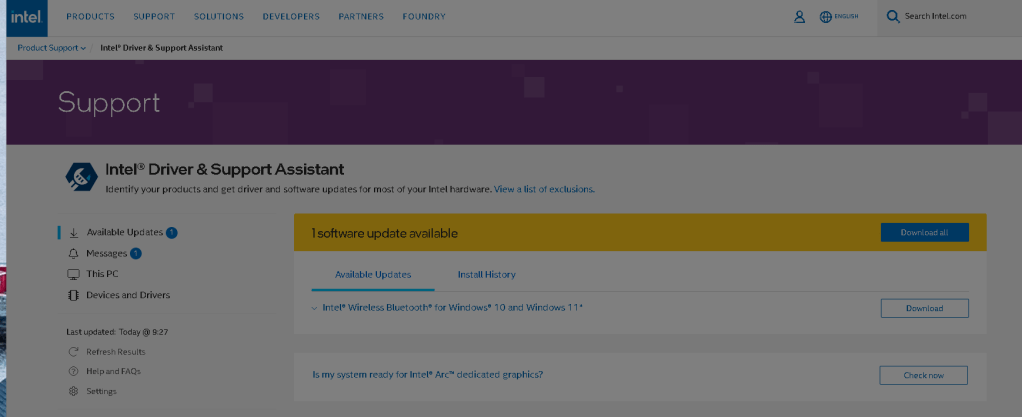Download the Wireless Bluetooth driver
Image resolution: width=1022 pixels, height=417 pixels.
(x=924, y=308)
